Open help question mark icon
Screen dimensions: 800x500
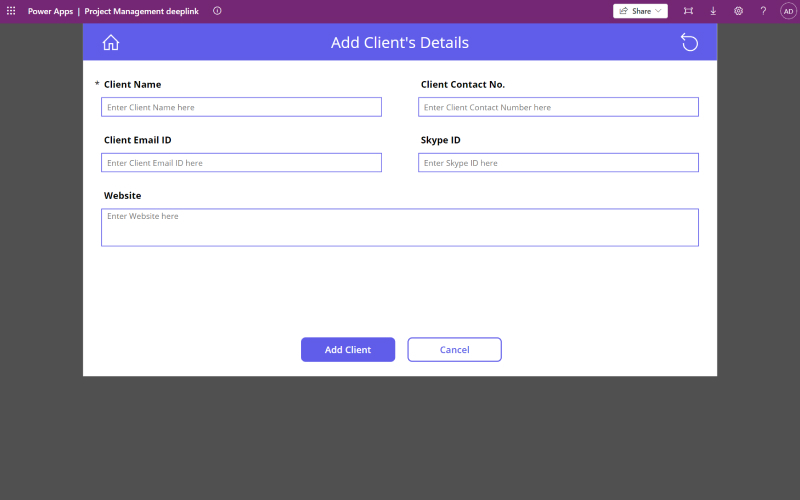(763, 11)
